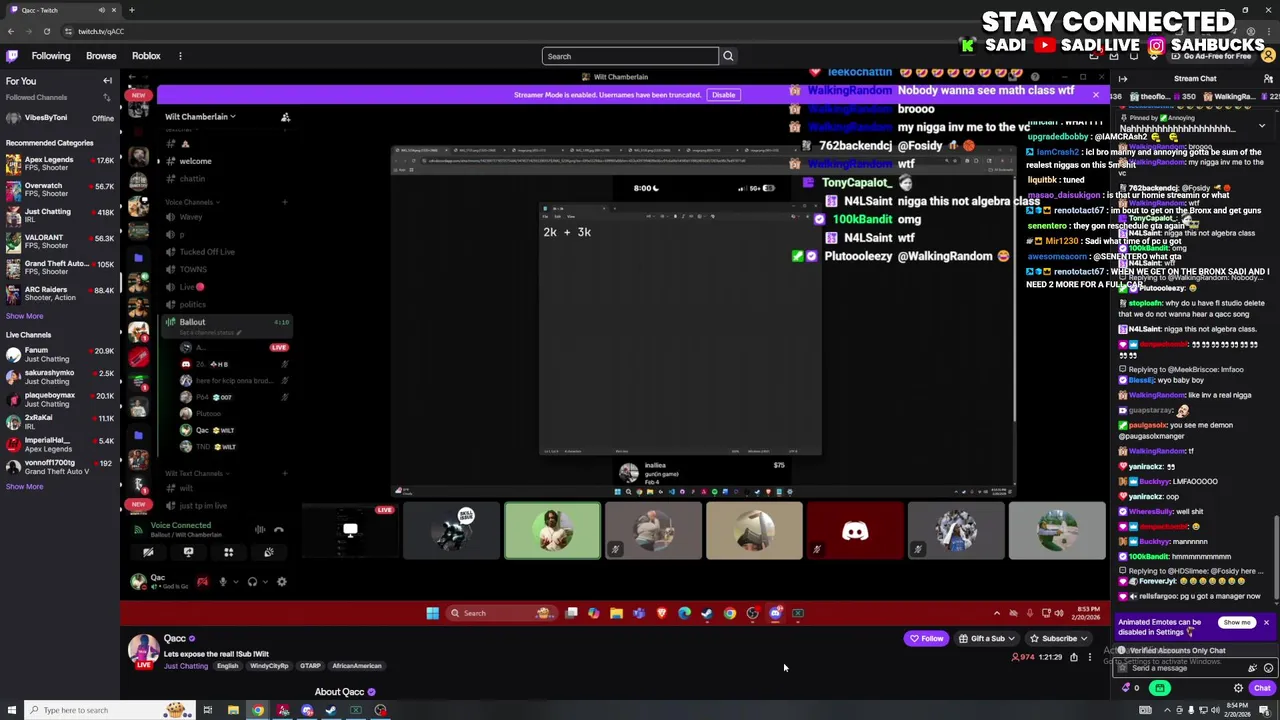Open the server invite people icon
The width and height of the screenshot is (1280, 720).
click(285, 117)
